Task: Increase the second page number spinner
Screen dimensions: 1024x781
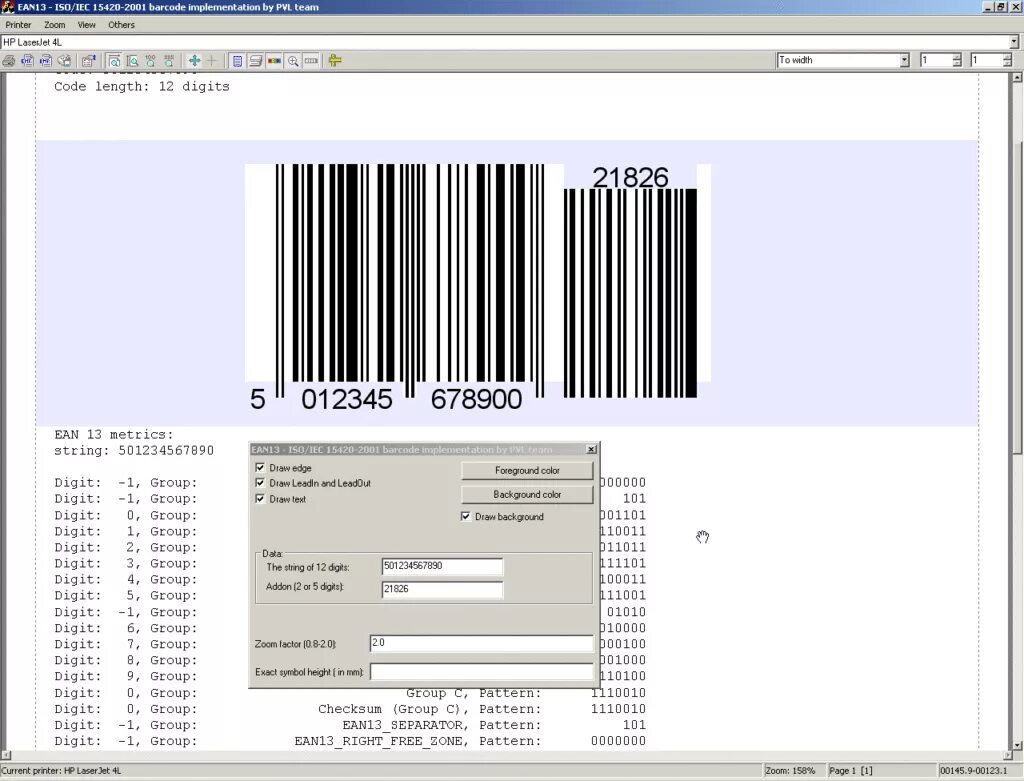Action: [1008, 57]
